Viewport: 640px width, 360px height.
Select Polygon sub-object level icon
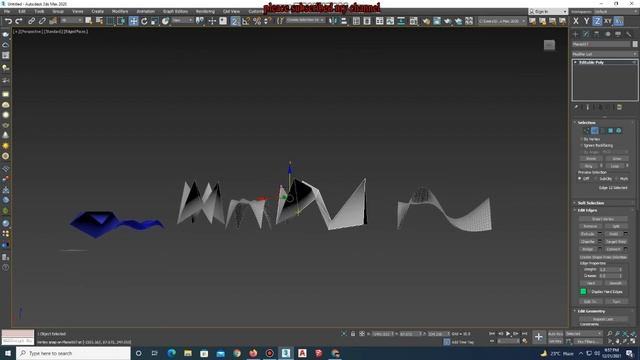(x=611, y=131)
